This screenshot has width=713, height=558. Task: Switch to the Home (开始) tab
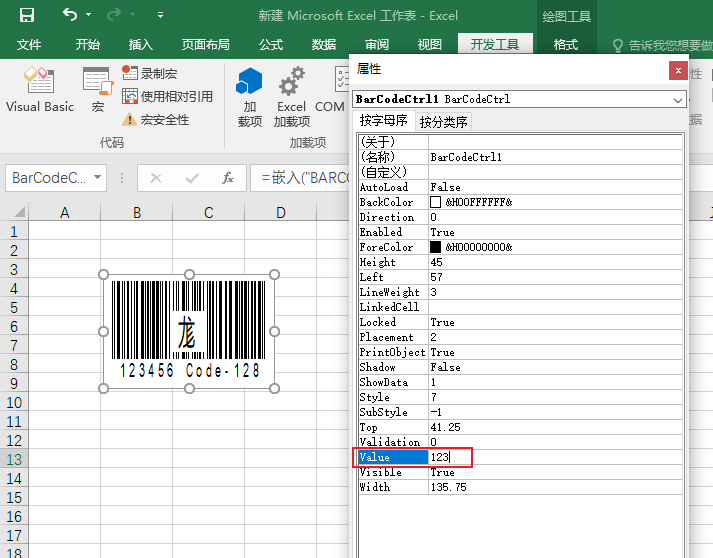(x=87, y=45)
